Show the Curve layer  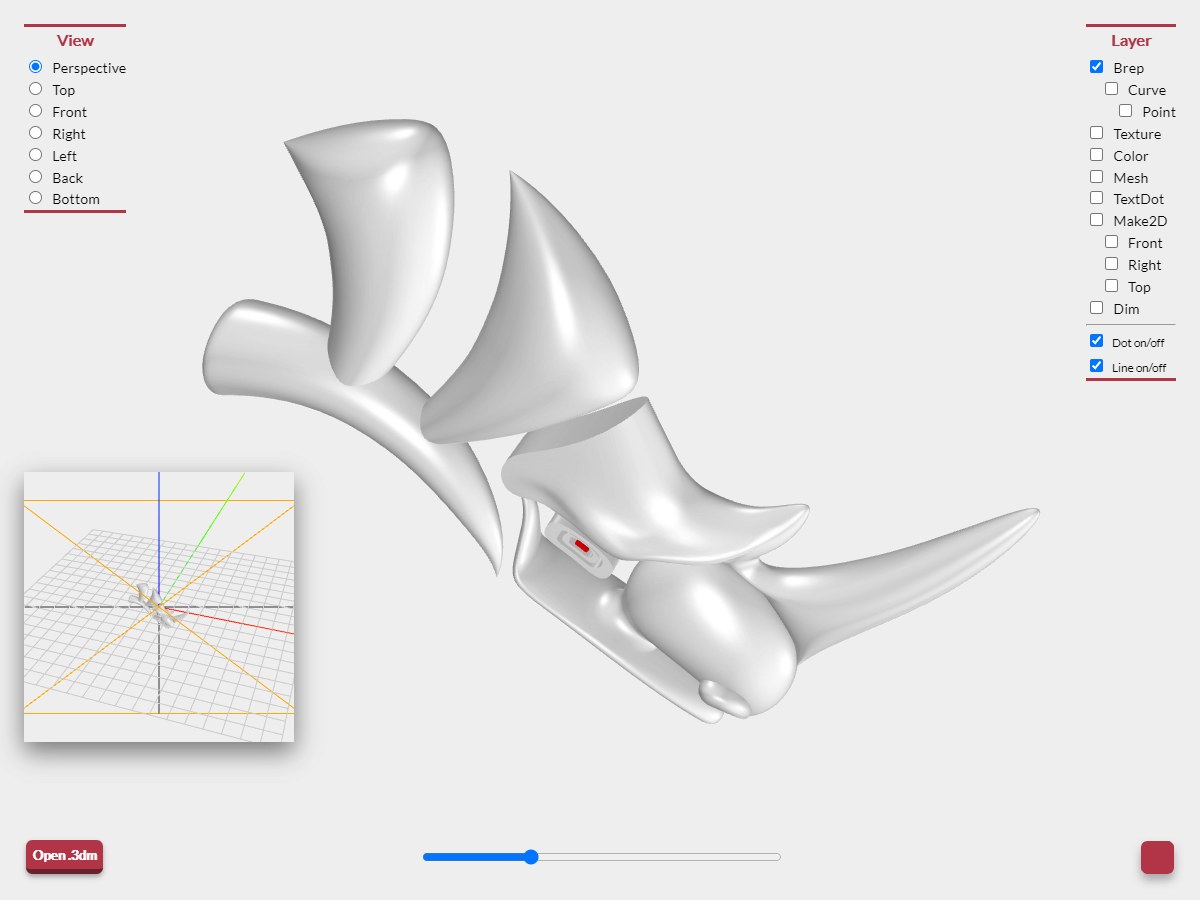pos(1111,88)
